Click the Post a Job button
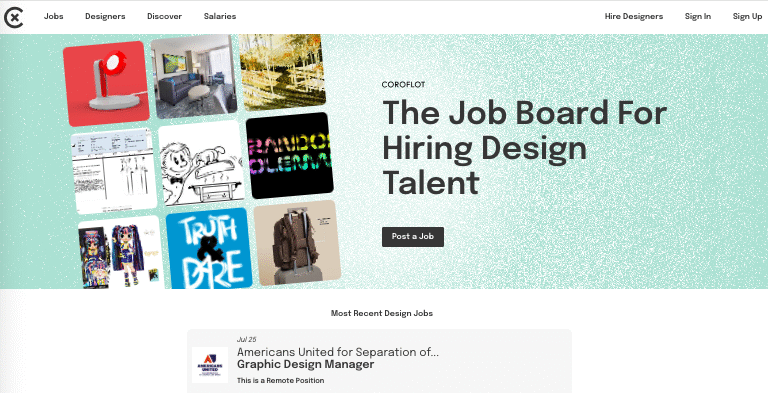Image resolution: width=768 pixels, height=393 pixels. 413,237
